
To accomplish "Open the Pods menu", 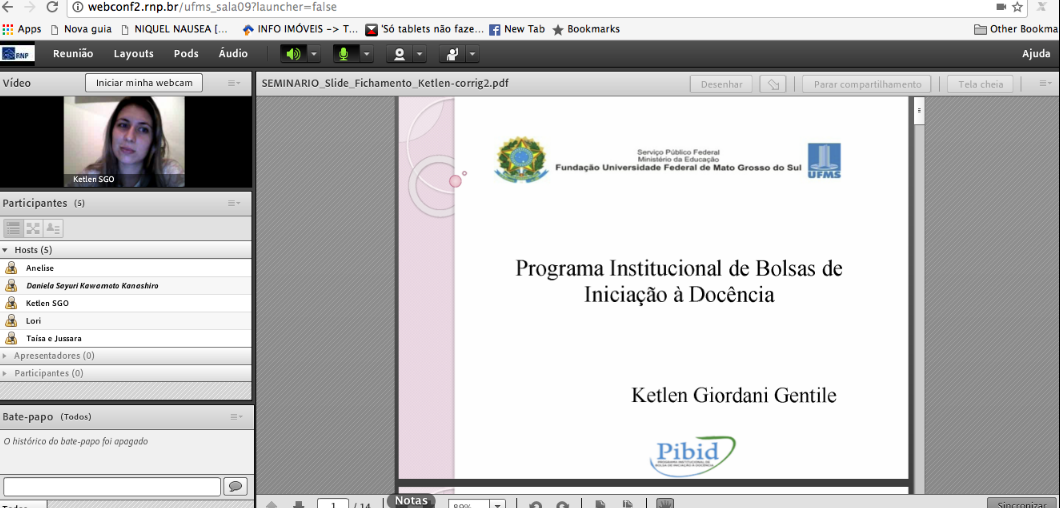I will pos(186,54).
